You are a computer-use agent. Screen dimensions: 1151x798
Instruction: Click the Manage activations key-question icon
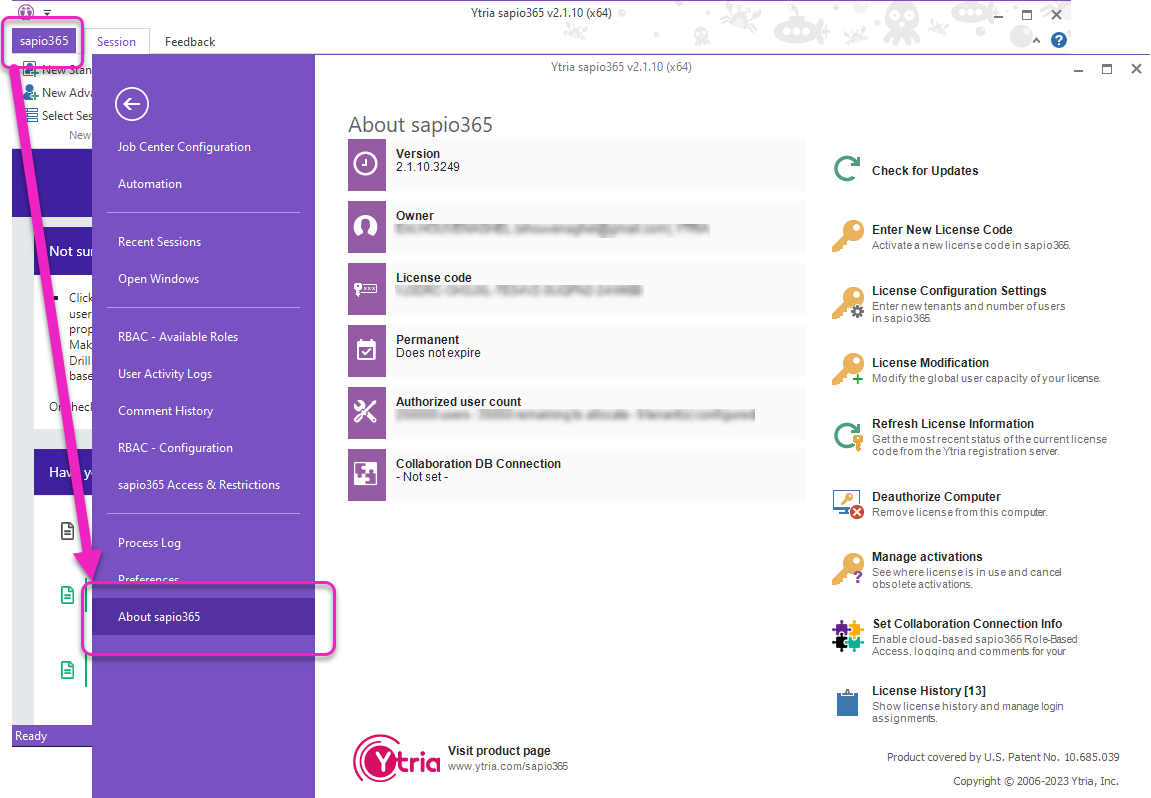[x=848, y=569]
